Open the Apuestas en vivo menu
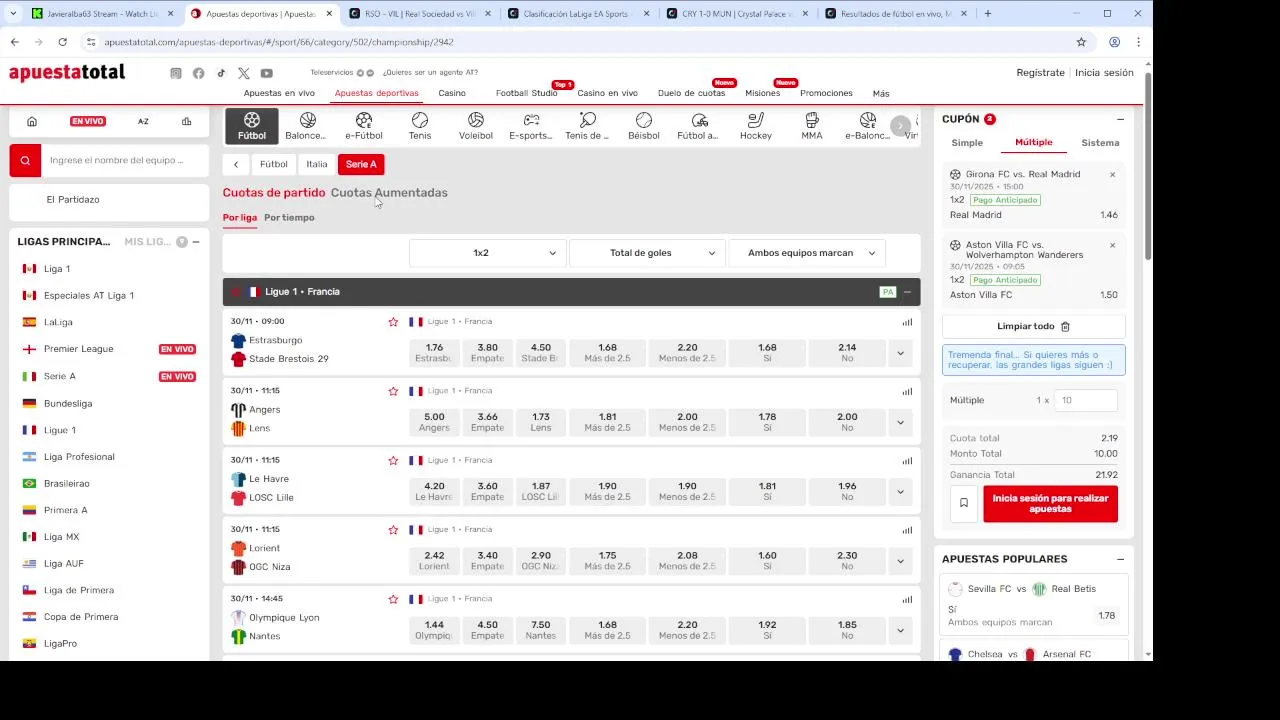The height and width of the screenshot is (720, 1280). (279, 93)
